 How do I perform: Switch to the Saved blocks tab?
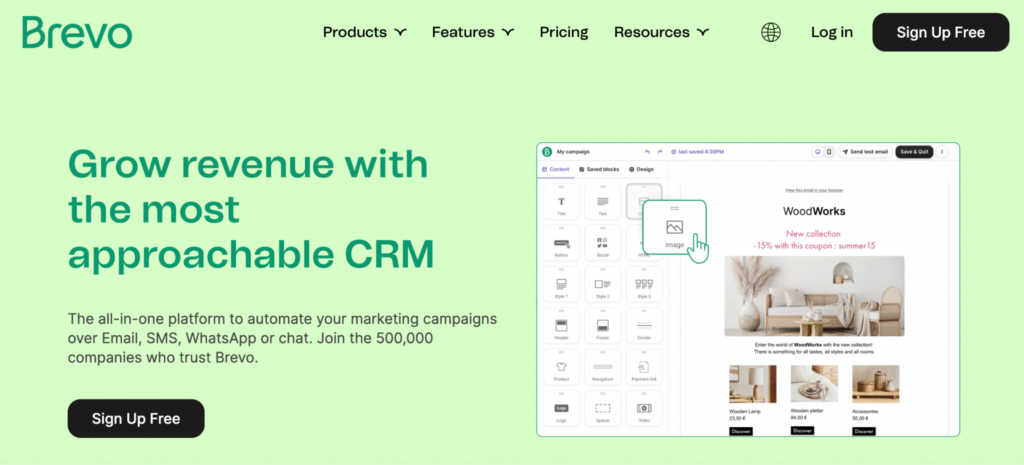coord(599,169)
